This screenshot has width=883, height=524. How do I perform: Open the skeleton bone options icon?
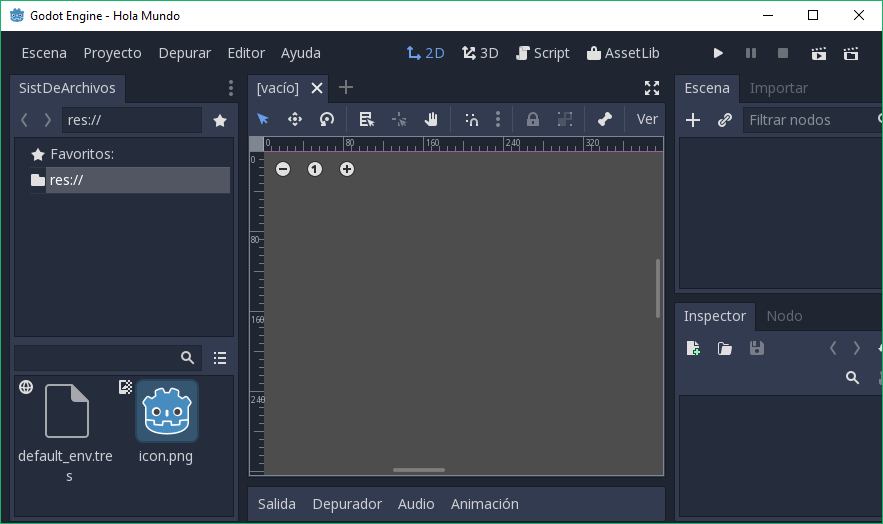click(605, 119)
